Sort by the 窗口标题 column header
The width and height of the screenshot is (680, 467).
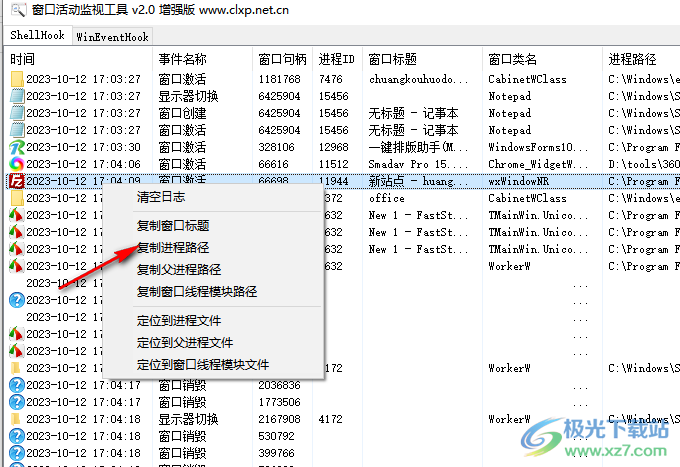(422, 59)
